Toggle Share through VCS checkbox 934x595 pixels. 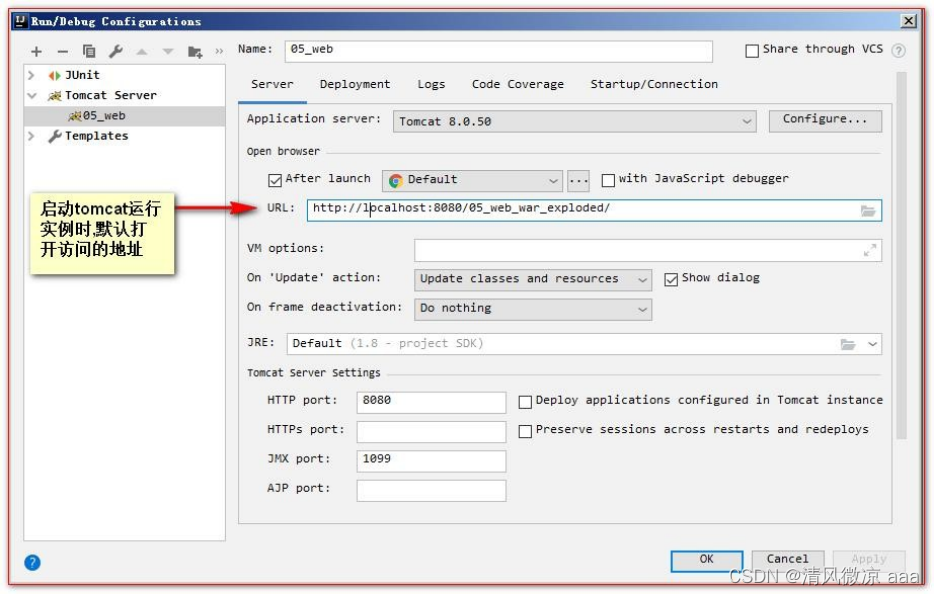click(x=752, y=51)
